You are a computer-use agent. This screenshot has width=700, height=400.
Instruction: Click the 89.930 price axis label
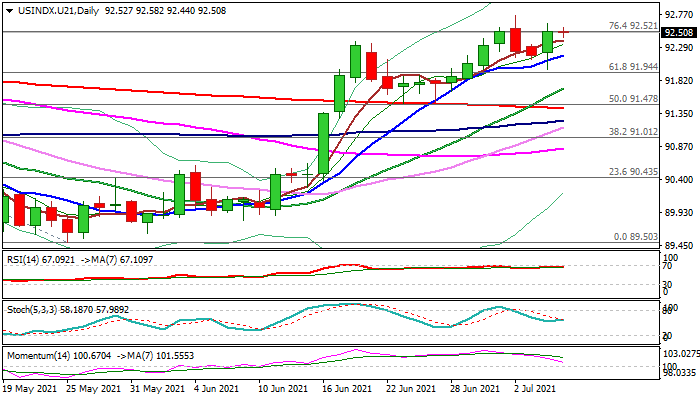pyautogui.click(x=679, y=212)
